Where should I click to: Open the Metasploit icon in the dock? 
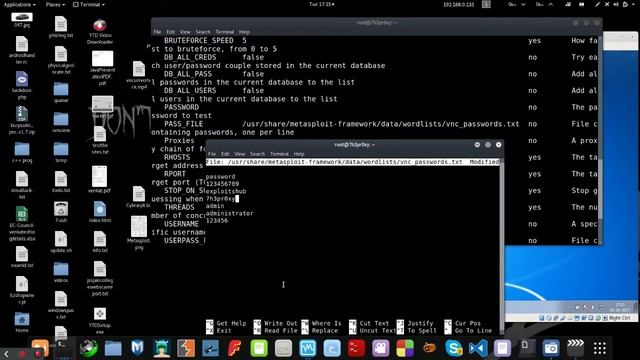[138, 348]
